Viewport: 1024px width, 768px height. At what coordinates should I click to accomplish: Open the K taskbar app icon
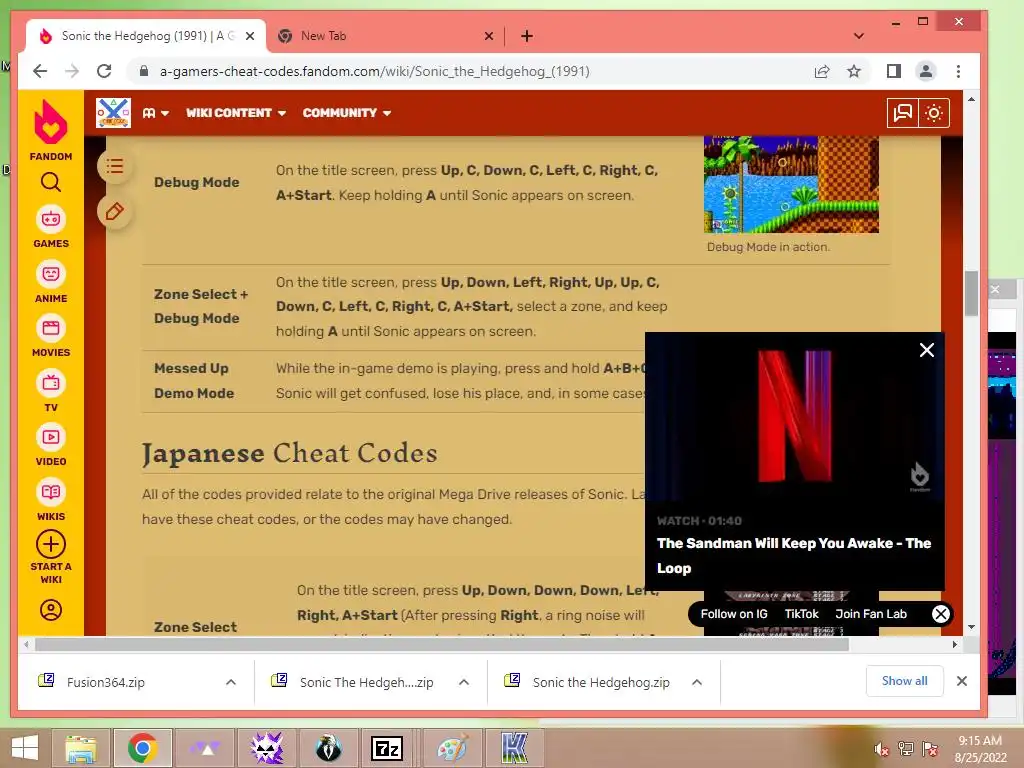[x=515, y=748]
